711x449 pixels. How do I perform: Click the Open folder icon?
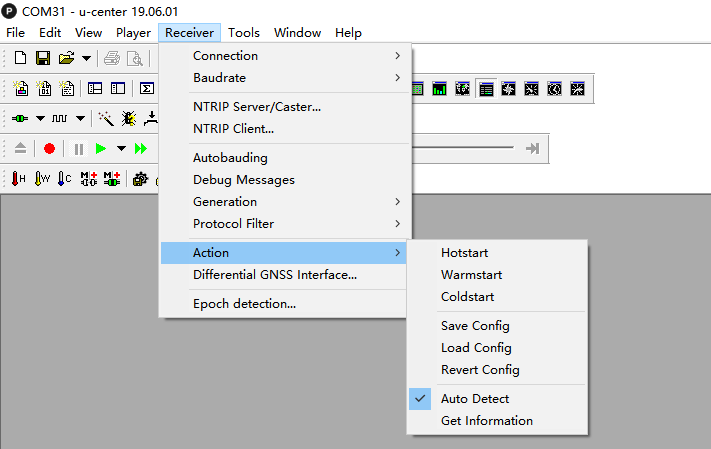click(66, 58)
